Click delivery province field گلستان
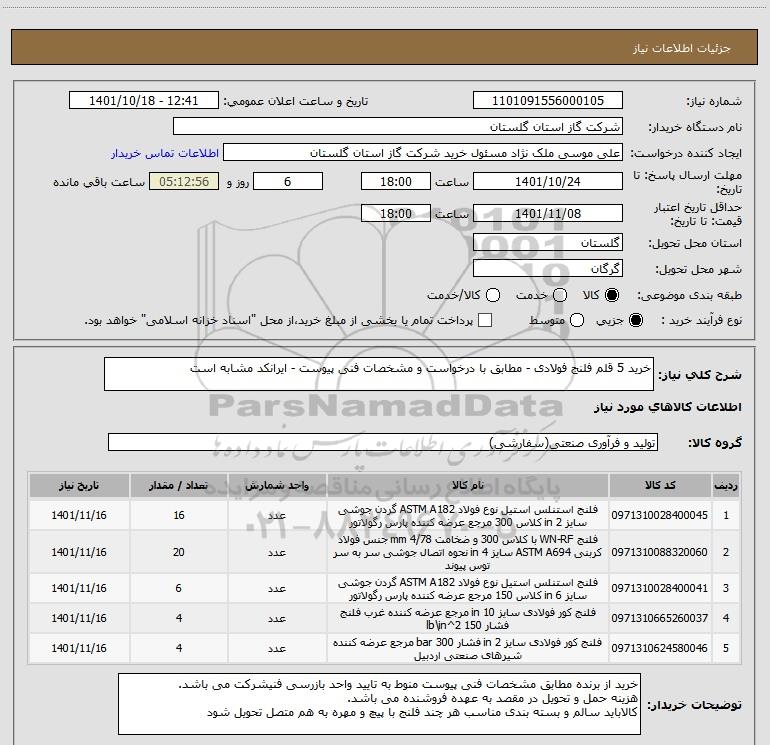The image size is (770, 745). coord(548,243)
